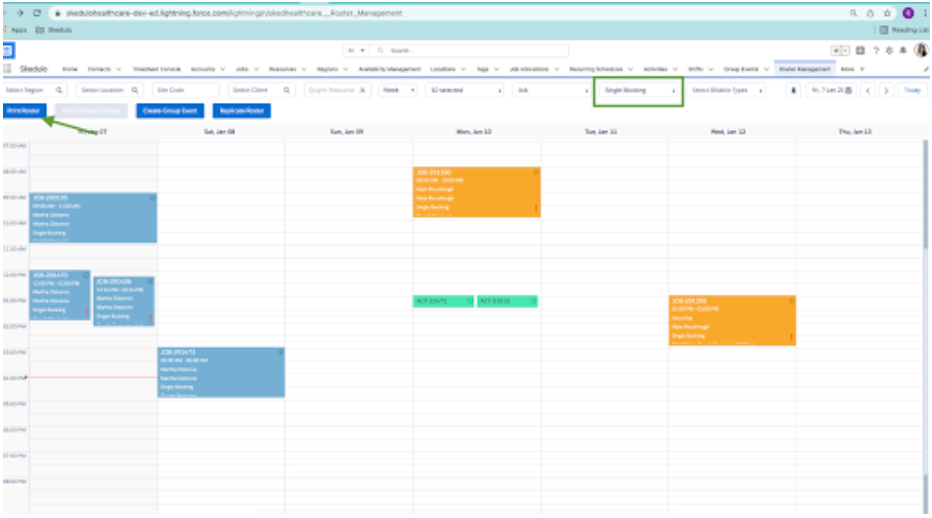Open the Friday 9 AM blue job card
Screen dimensions: 932x518
93,218
